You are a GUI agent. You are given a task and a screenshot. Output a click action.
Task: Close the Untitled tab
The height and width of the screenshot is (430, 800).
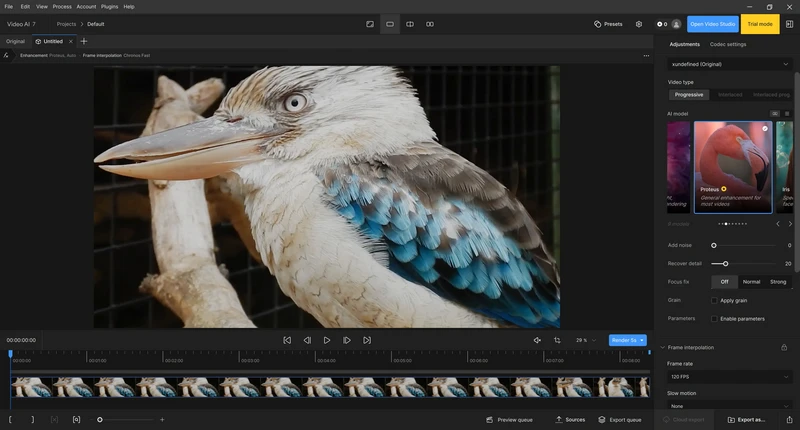pyautogui.click(x=71, y=41)
